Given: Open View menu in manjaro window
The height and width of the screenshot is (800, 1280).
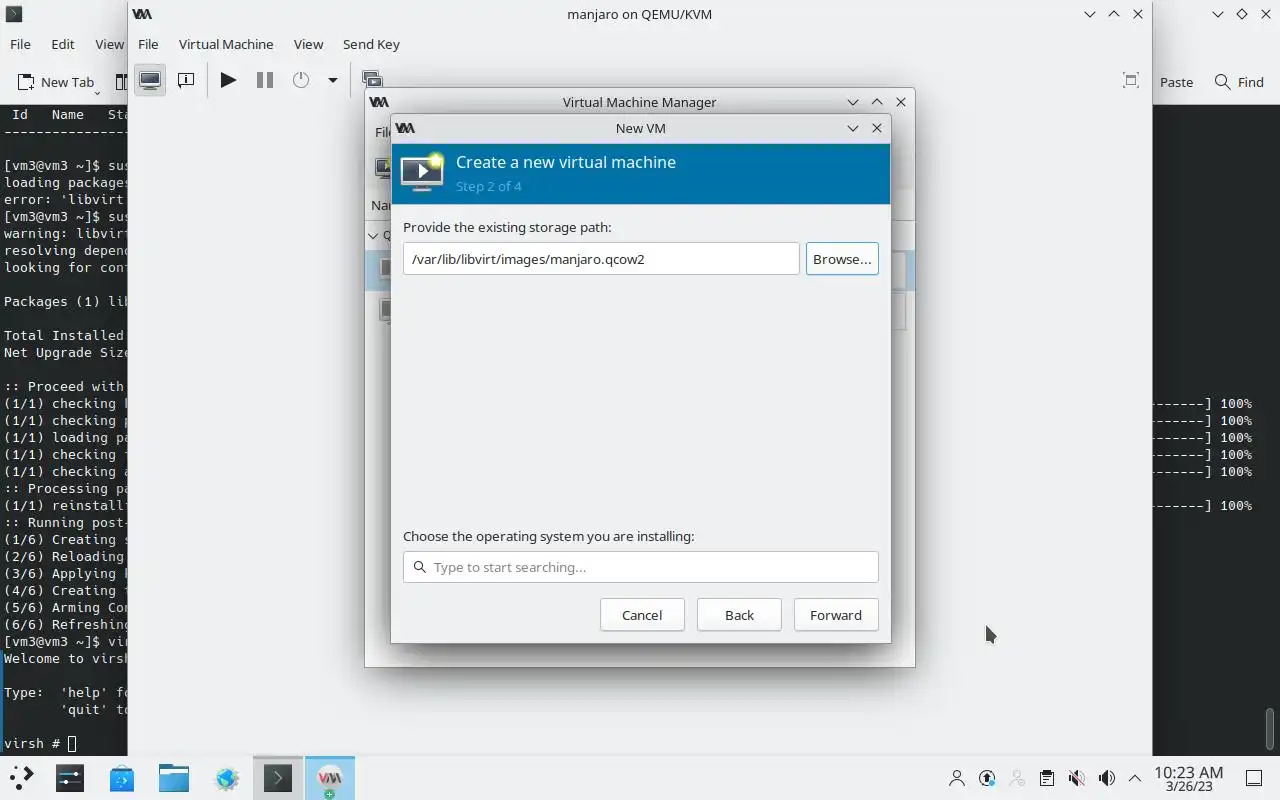Looking at the screenshot, I should pyautogui.click(x=308, y=44).
